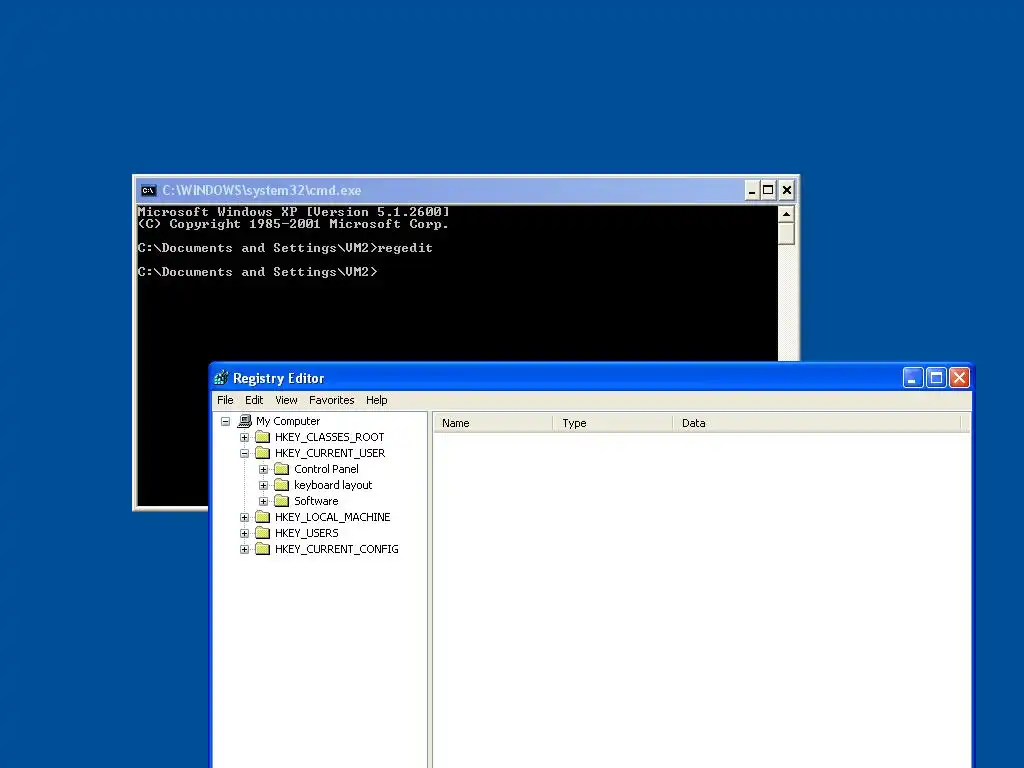The image size is (1024, 768).
Task: Close the cmd.exe window
Action: tap(787, 191)
